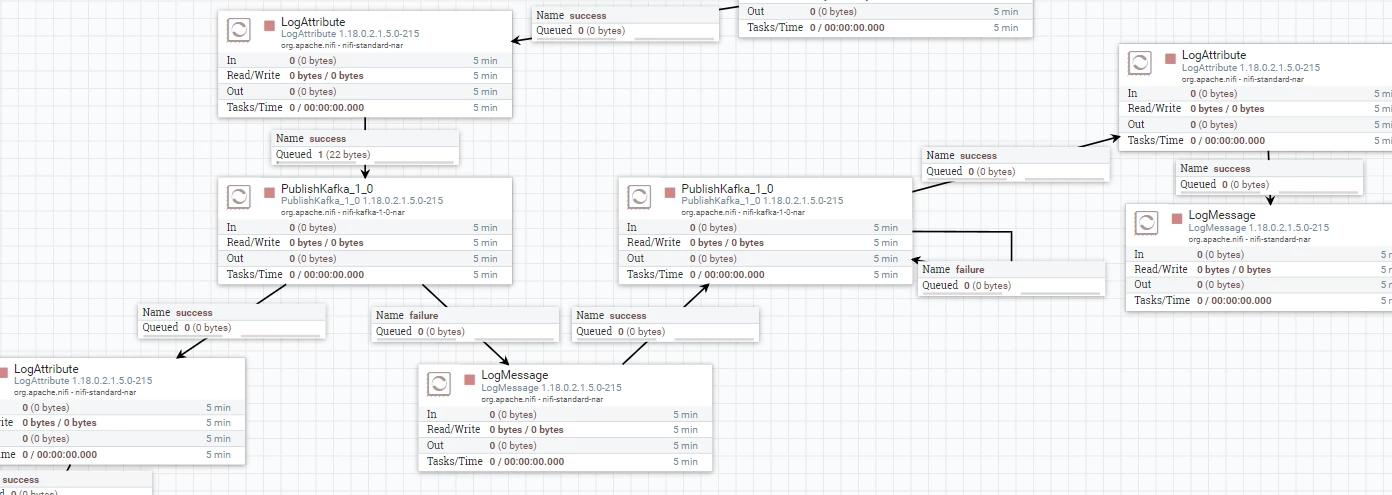
Task: Click the LogAttribute 1.18.0.2.1.5.0-215 version text on the processor above the 22-byte queue
Action: coord(350,34)
